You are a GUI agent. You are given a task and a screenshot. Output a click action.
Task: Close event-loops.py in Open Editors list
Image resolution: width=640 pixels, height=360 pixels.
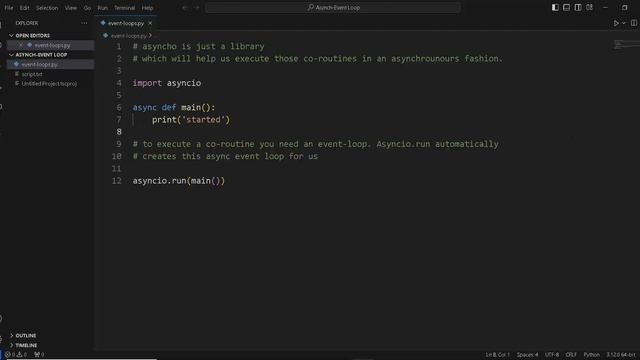click(21, 45)
